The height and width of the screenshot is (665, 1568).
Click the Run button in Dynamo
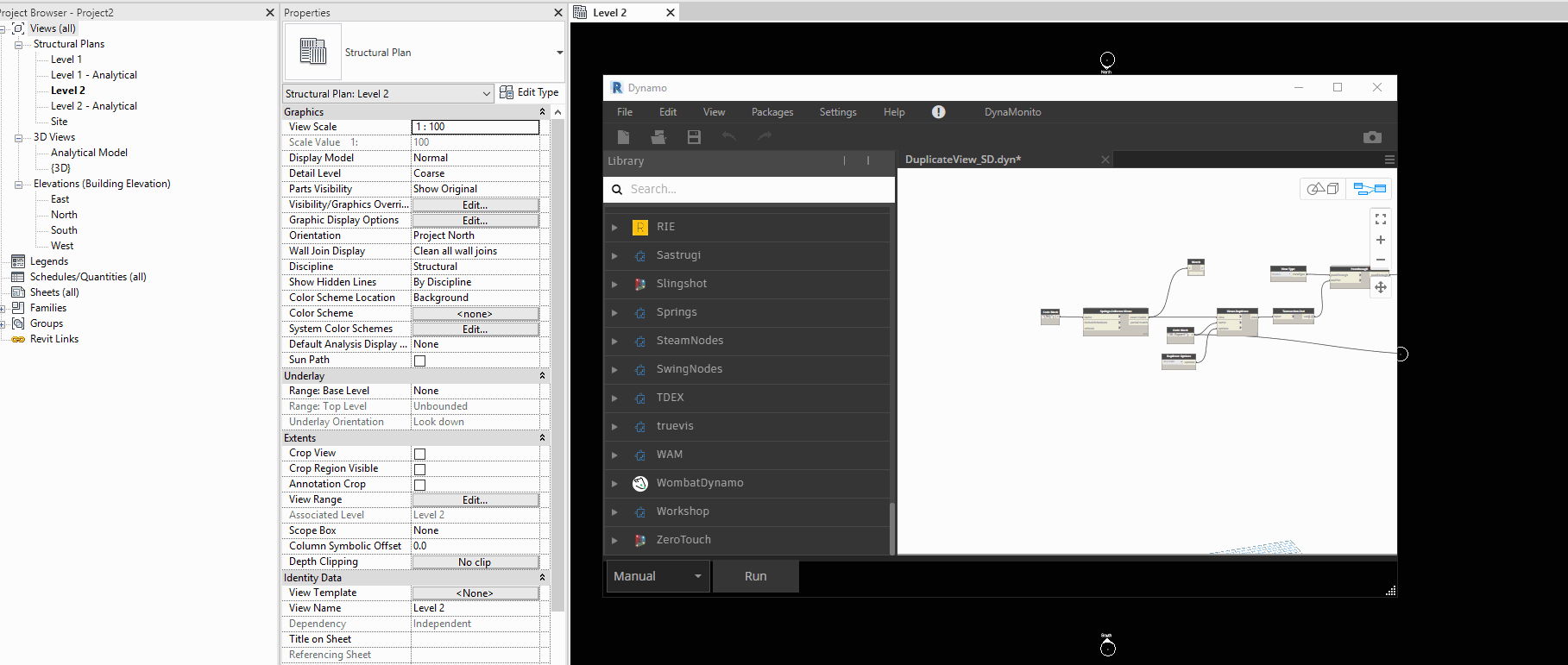coord(755,576)
